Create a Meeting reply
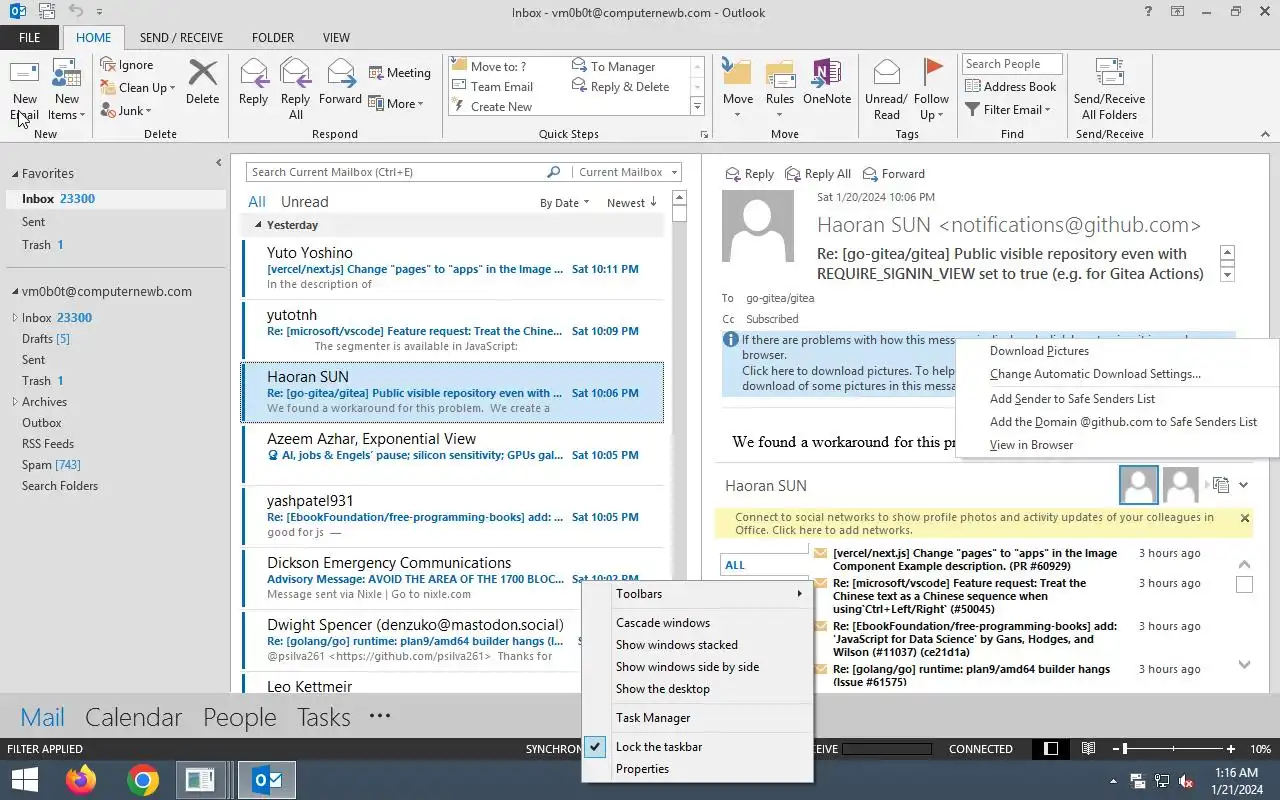 400,73
